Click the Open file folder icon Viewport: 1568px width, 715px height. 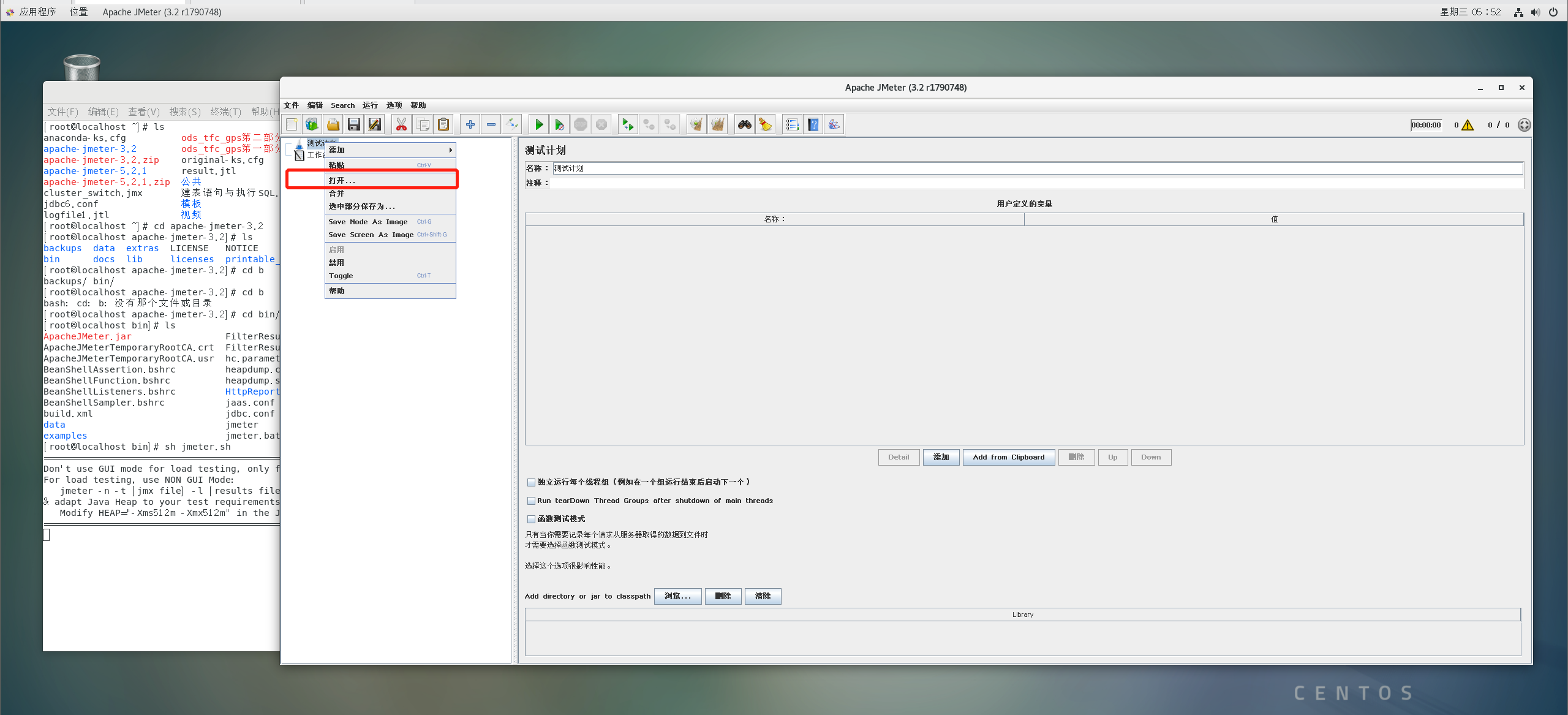click(x=333, y=125)
